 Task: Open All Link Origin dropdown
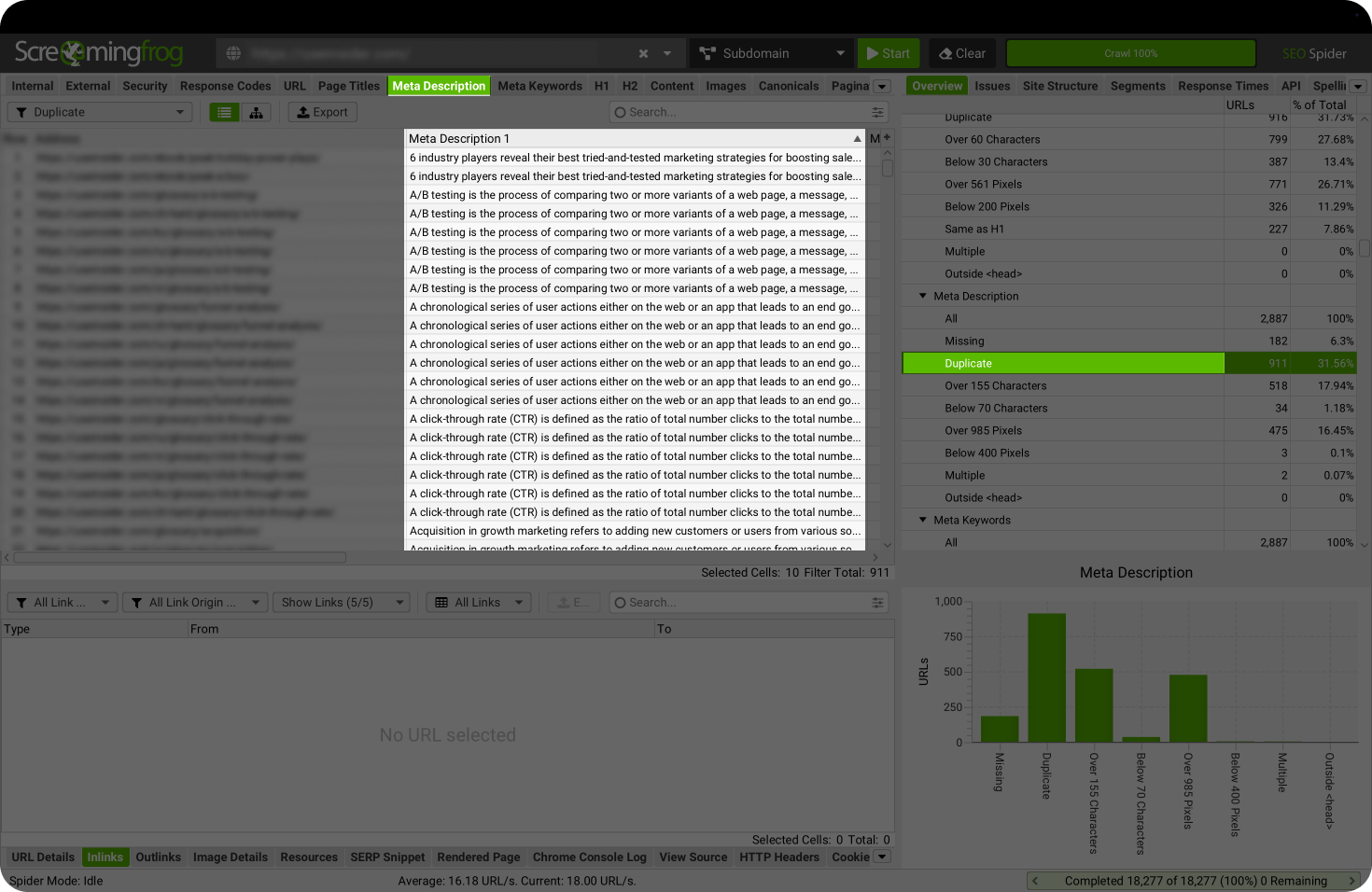pos(195,603)
